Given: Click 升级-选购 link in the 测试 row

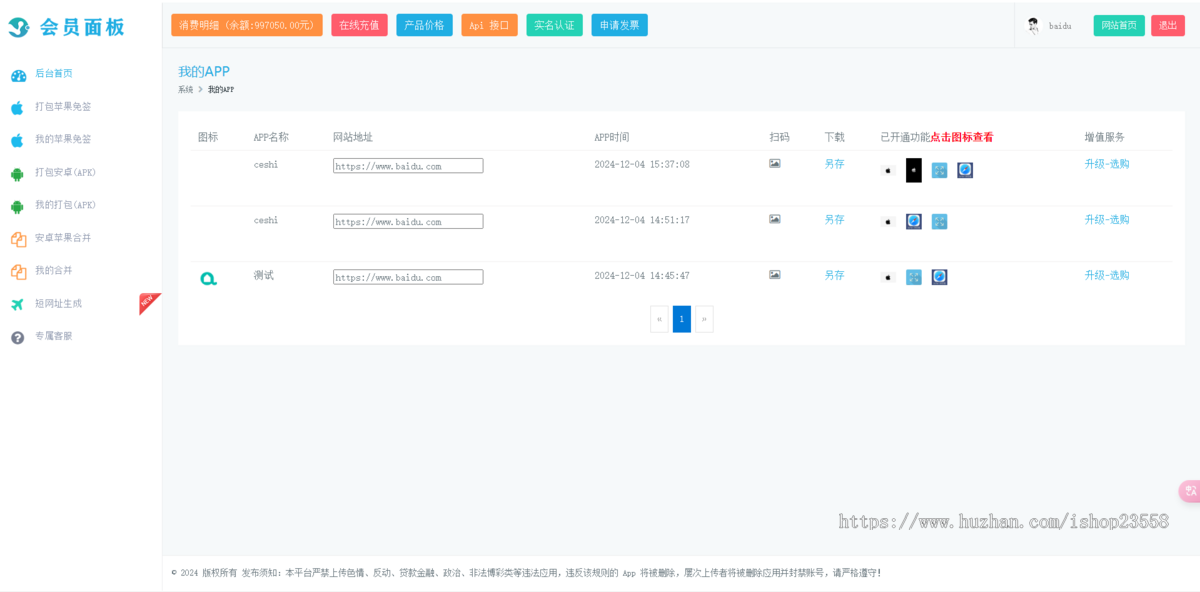Looking at the screenshot, I should [x=1106, y=275].
